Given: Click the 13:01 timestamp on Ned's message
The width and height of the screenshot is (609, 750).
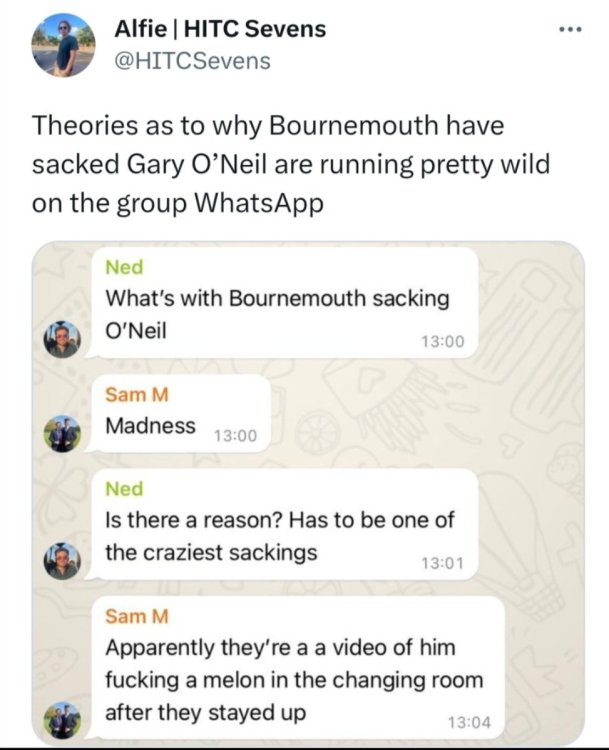Looking at the screenshot, I should point(443,563).
